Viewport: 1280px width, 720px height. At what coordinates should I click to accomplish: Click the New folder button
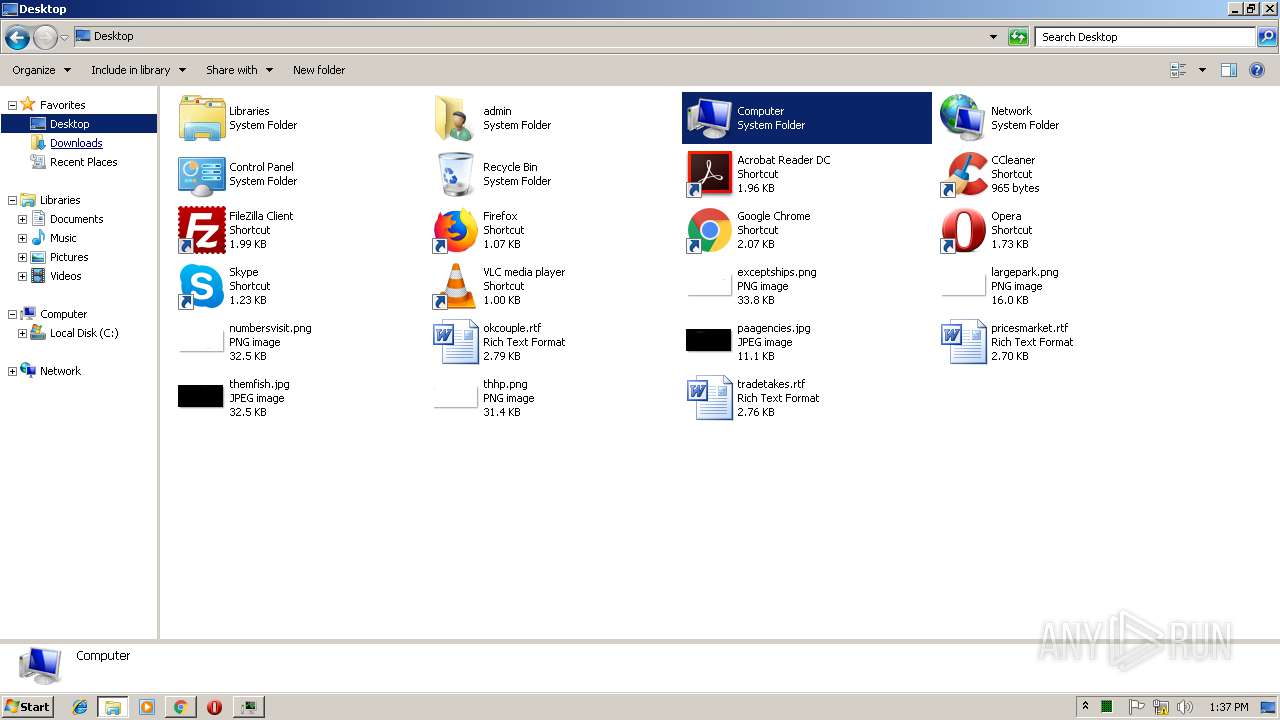pos(319,70)
